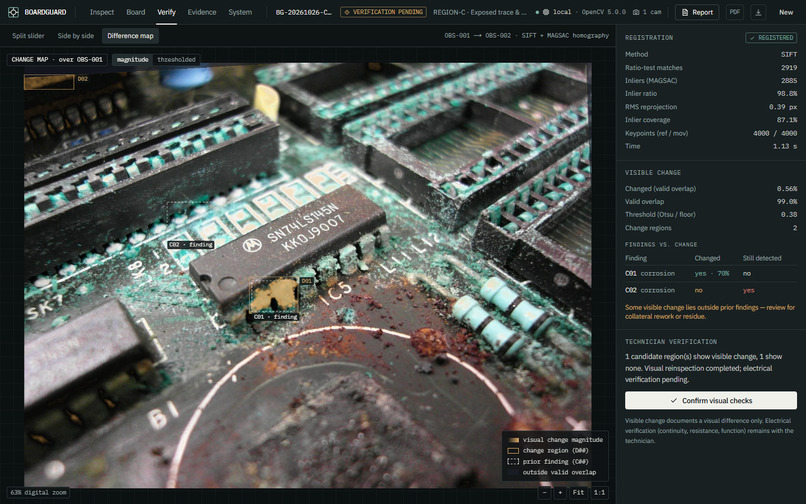Screen dimensions: 806x504
Task: Select the Verify tab
Action: (x=167, y=12)
